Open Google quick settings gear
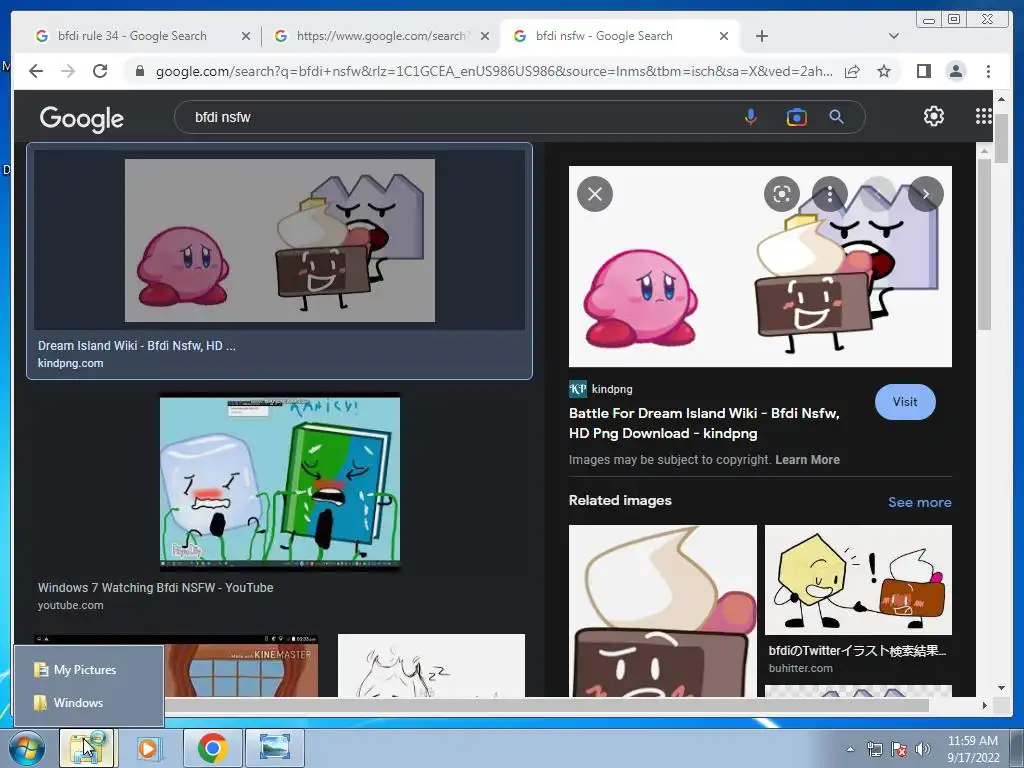The width and height of the screenshot is (1024, 768). point(934,116)
